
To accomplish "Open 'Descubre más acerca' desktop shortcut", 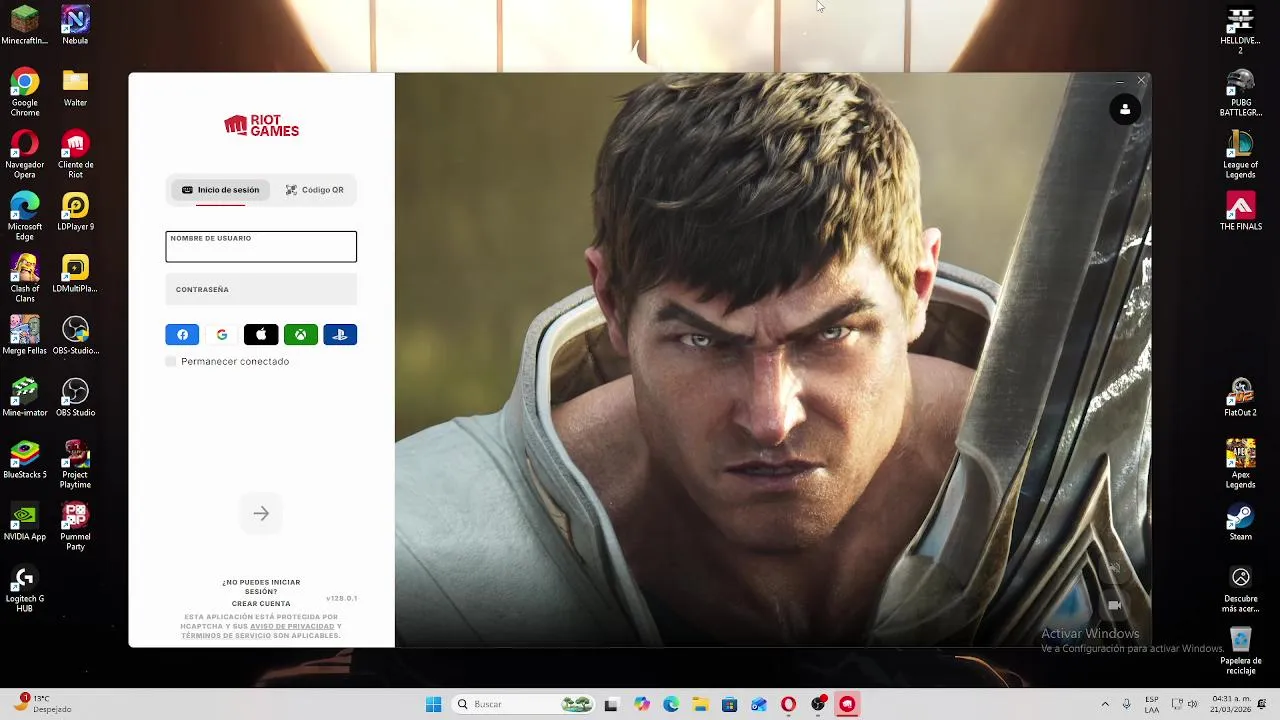I will click(x=1240, y=589).
